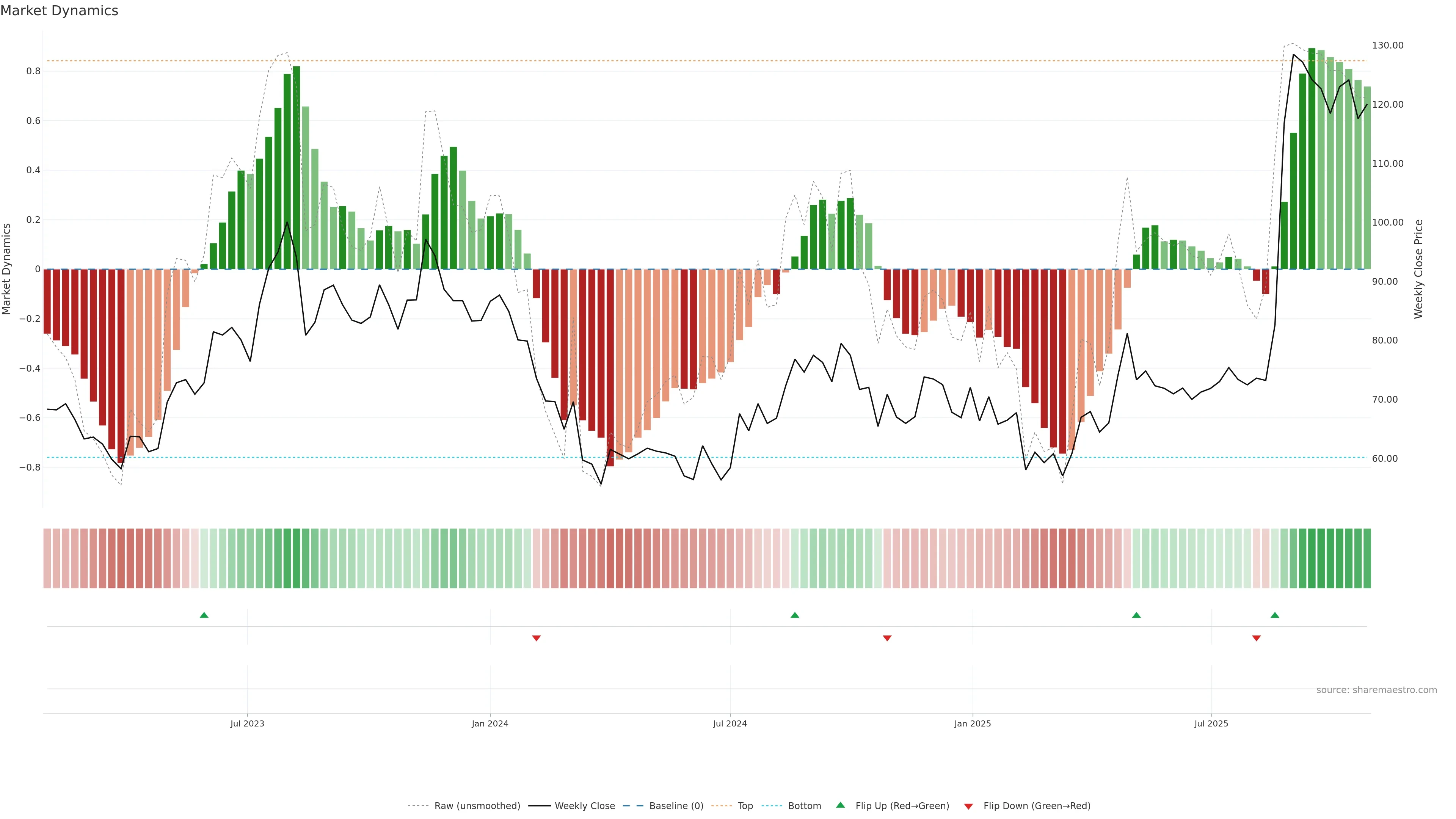The height and width of the screenshot is (819, 1456).
Task: Click the Jan 2025 axis label
Action: coord(972,723)
